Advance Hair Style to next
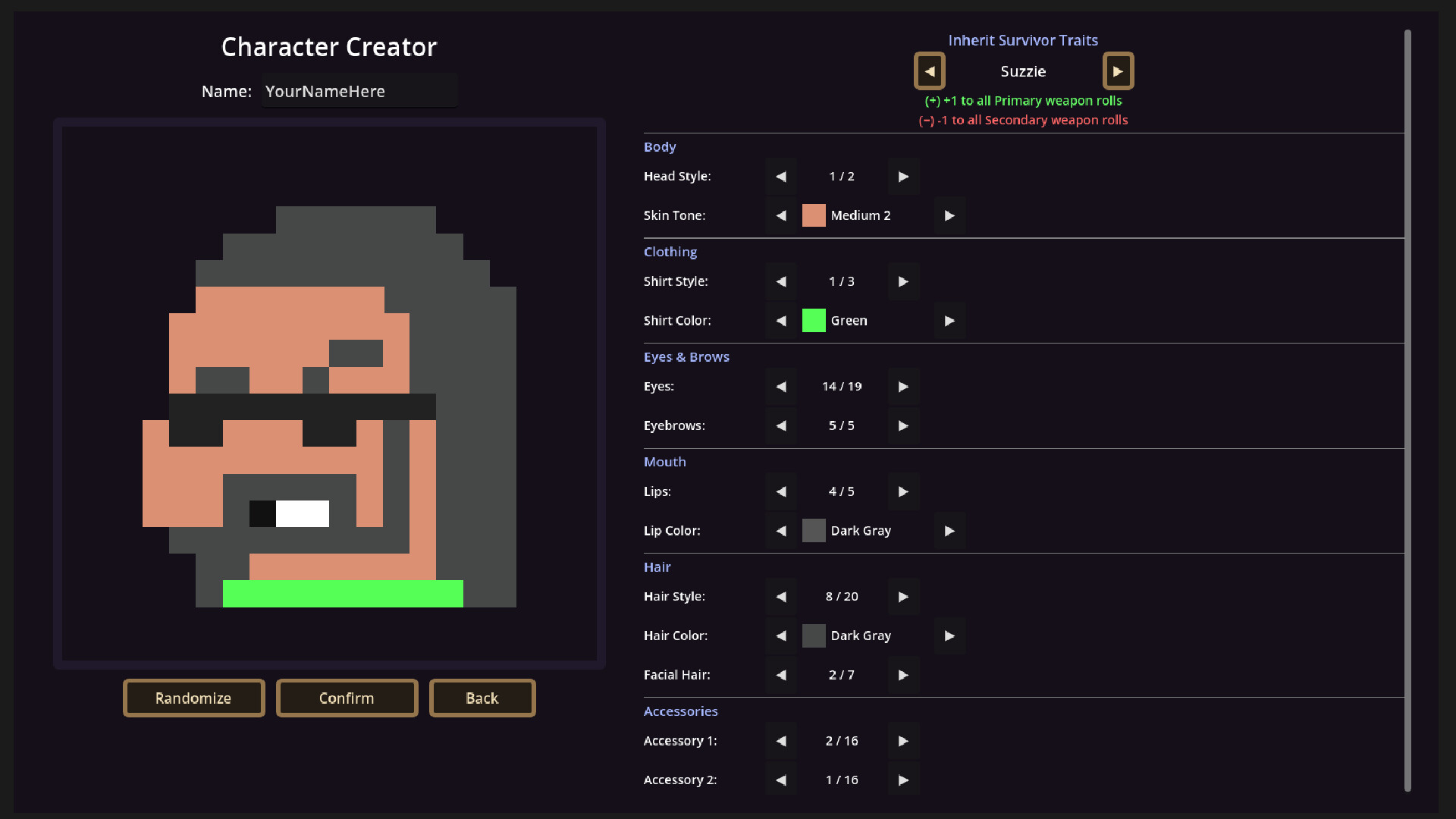1456x819 pixels. 903,597
